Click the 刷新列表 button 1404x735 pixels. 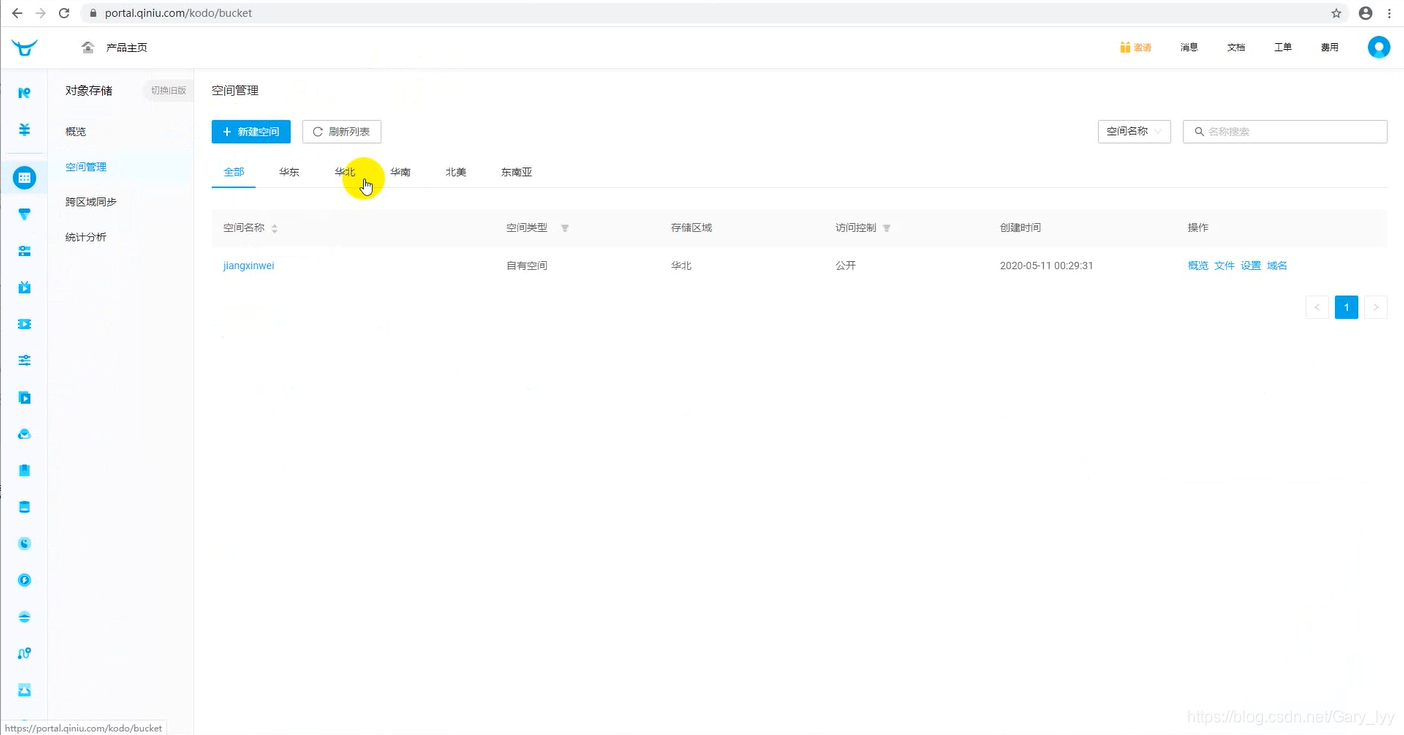(x=342, y=131)
